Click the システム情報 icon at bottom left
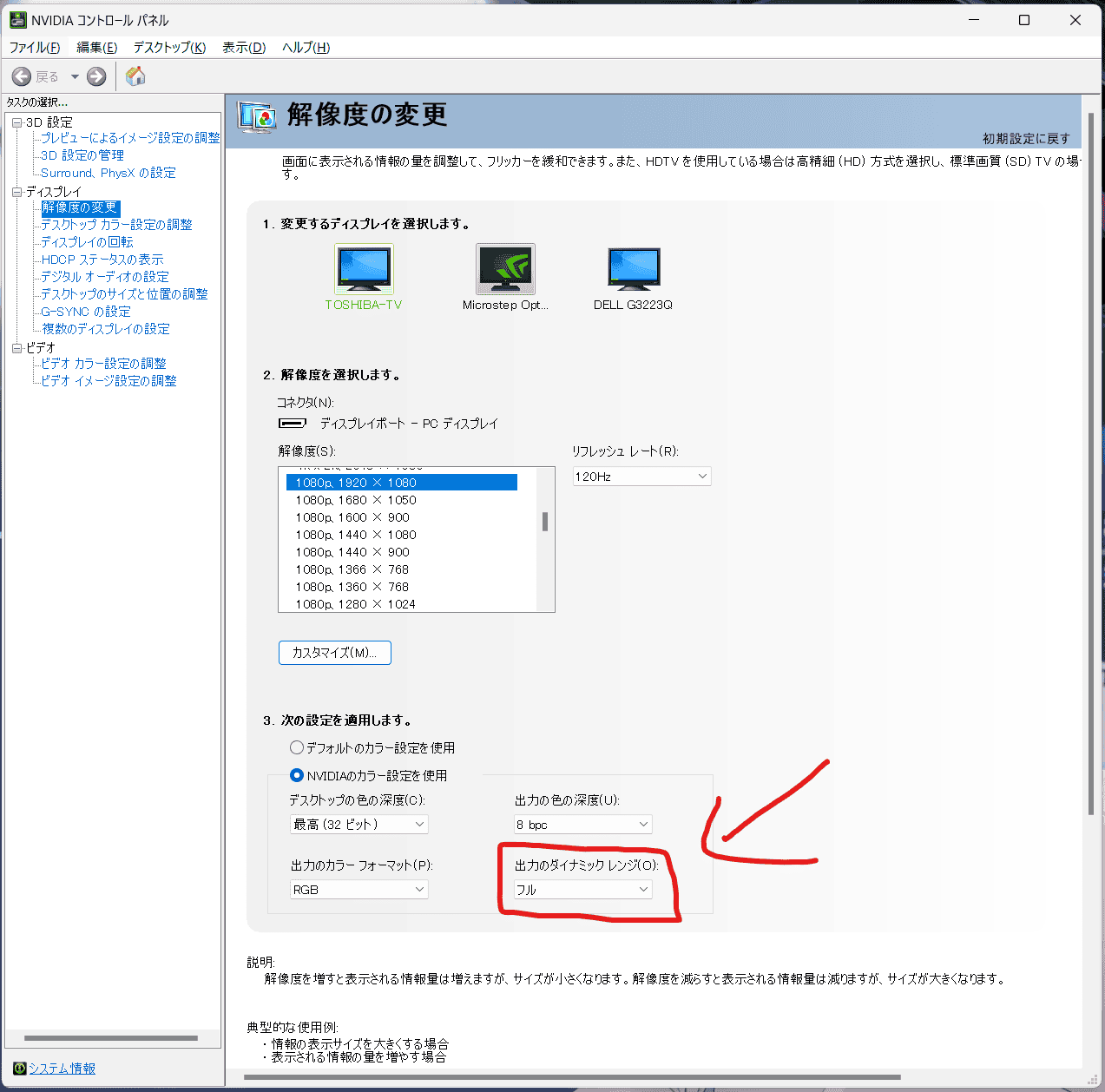 (x=20, y=1069)
